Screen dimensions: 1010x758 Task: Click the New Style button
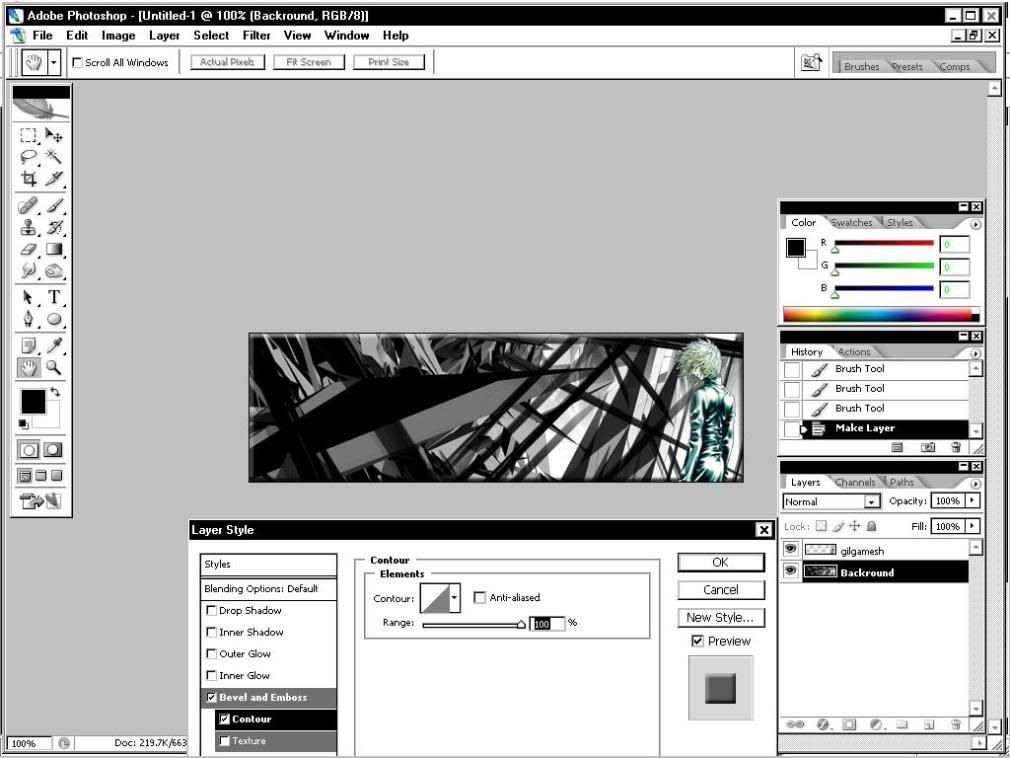coord(721,618)
